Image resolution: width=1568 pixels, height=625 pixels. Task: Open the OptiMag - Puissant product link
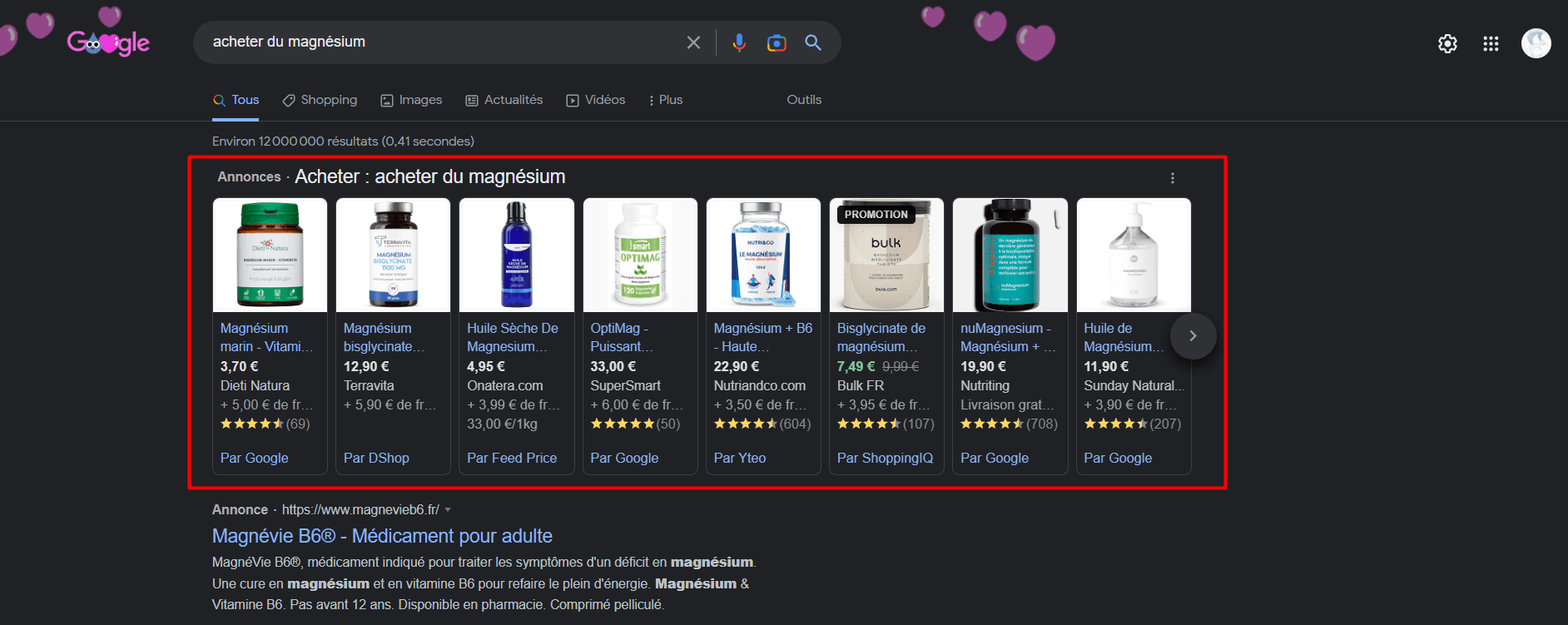[622, 337]
